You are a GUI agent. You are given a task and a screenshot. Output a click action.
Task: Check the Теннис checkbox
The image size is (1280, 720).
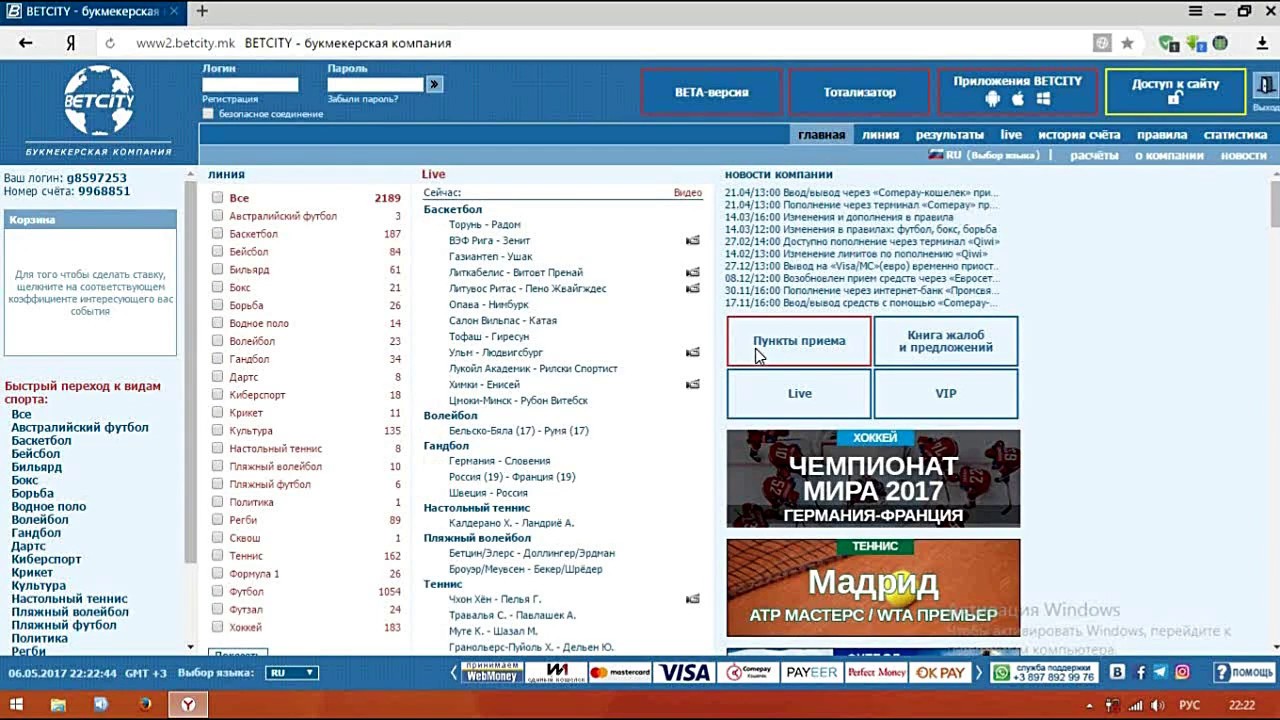[x=217, y=556]
